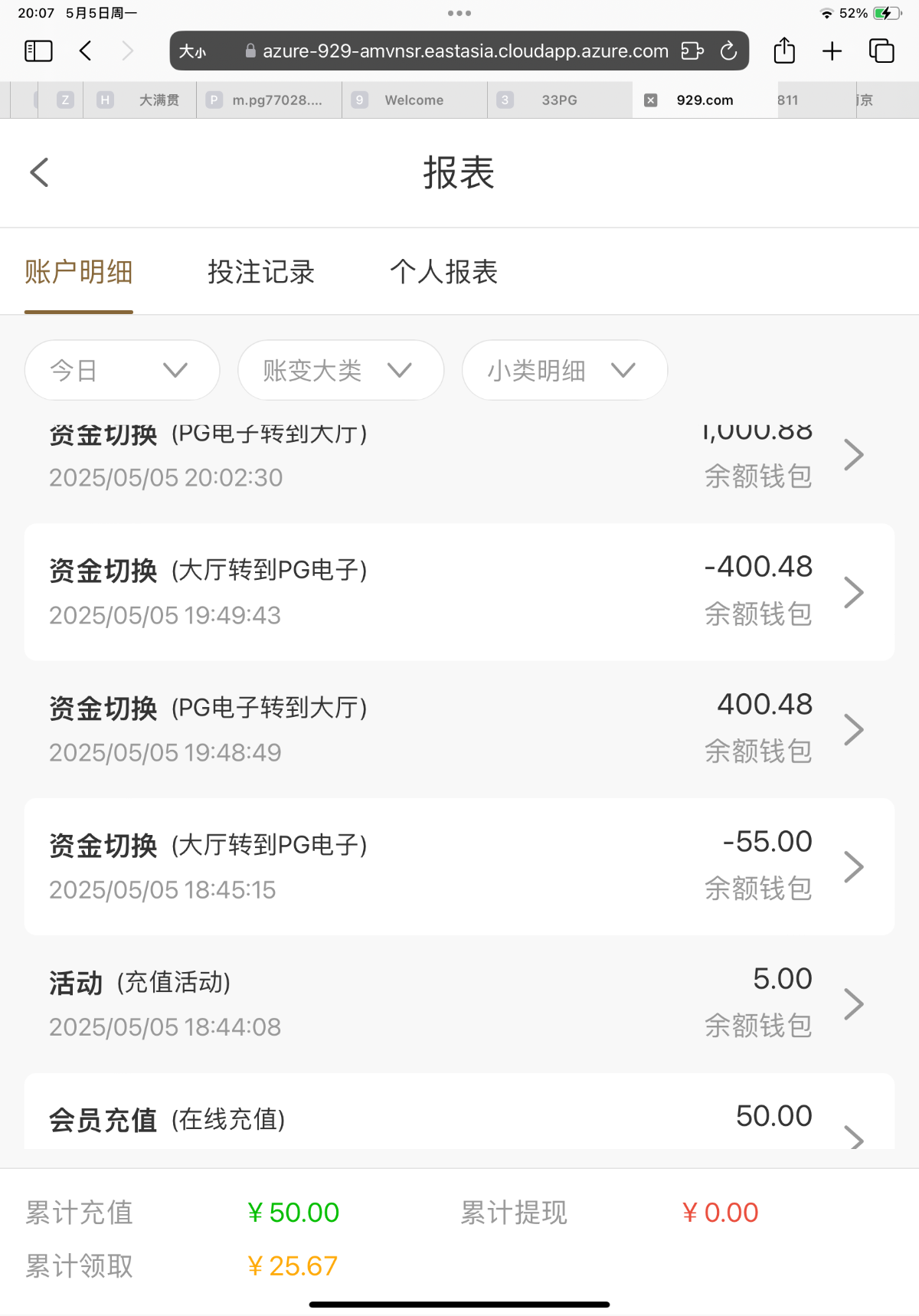This screenshot has width=919, height=1316.
Task: Select the 账户明细 tab
Action: coord(79,273)
